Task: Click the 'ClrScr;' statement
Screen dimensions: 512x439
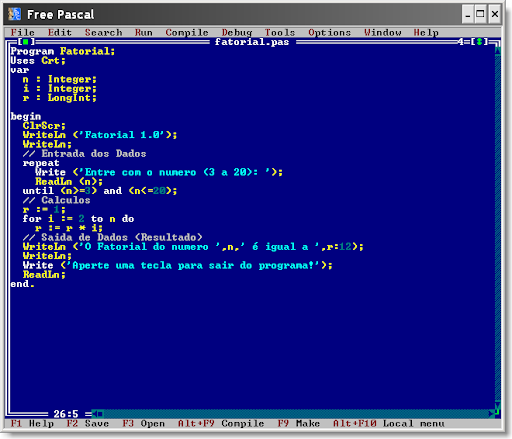Action: tap(44, 126)
